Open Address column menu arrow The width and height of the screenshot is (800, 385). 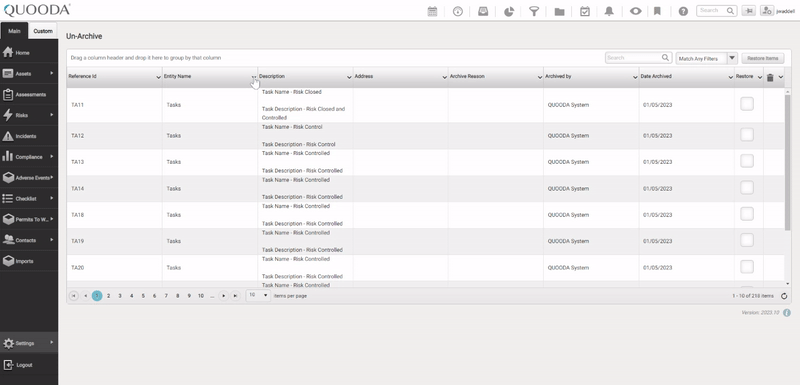[x=444, y=77]
